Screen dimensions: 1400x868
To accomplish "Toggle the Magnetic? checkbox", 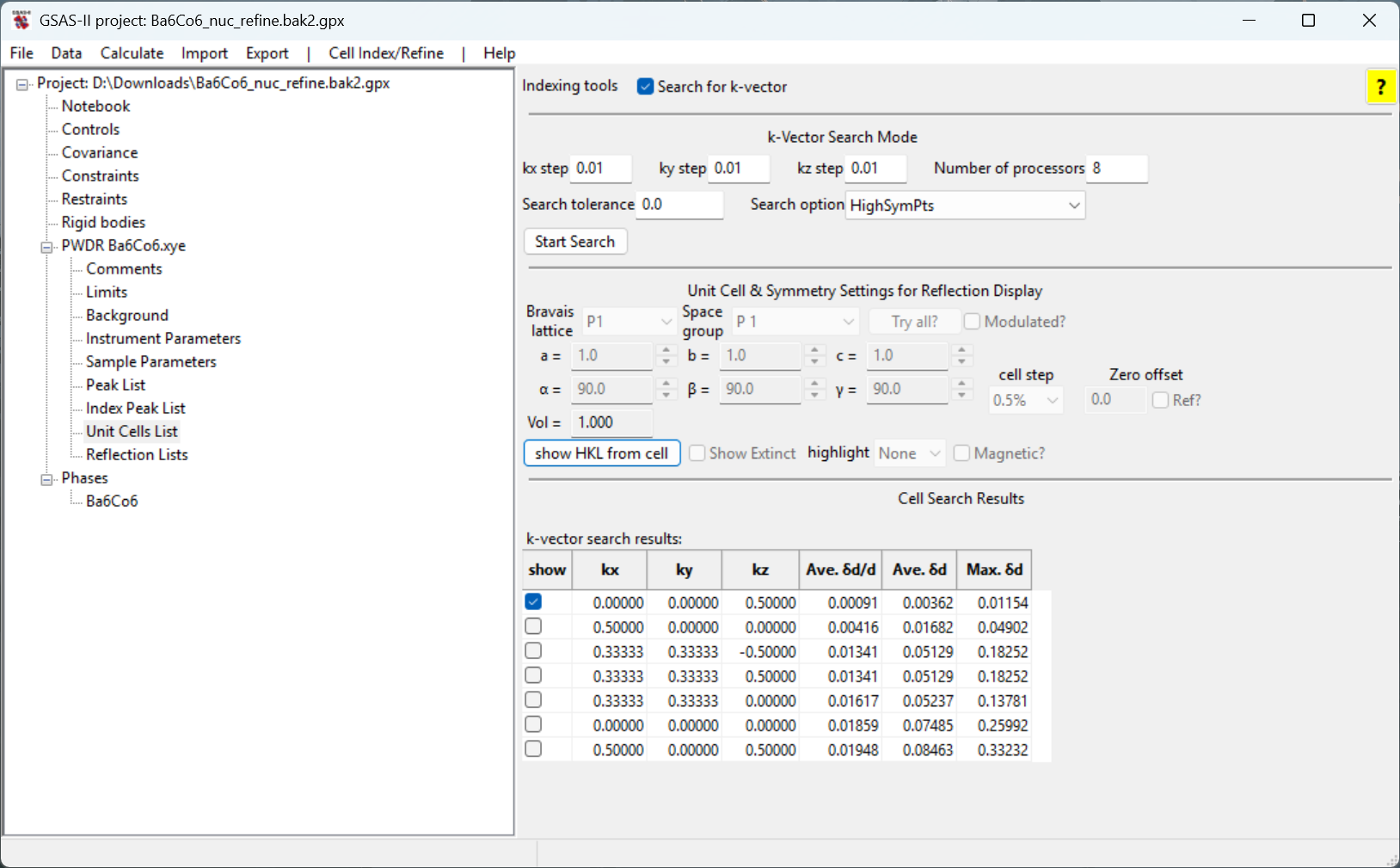I will point(961,453).
